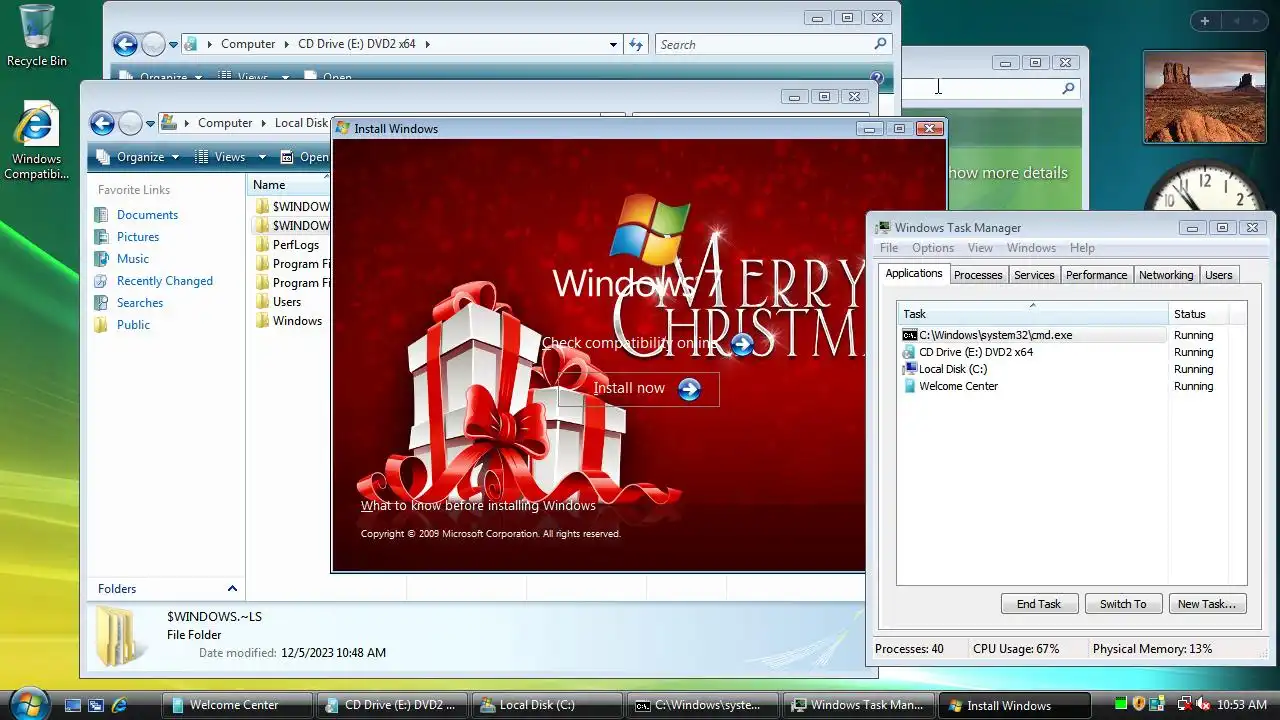This screenshot has height=720, width=1280.
Task: Open the Windows menu in Task Manager
Action: click(x=1031, y=248)
